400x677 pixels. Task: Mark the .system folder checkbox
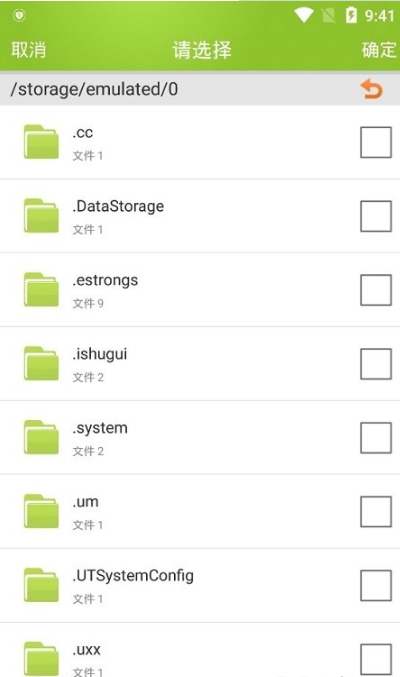coord(376,438)
